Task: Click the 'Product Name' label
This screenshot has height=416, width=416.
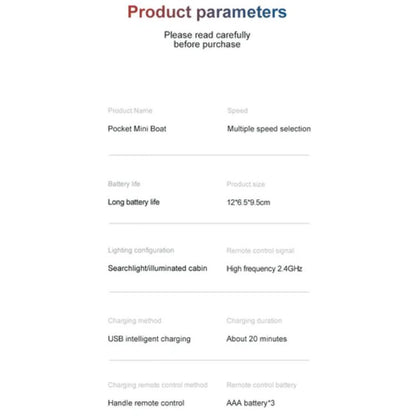Action: tap(130, 111)
